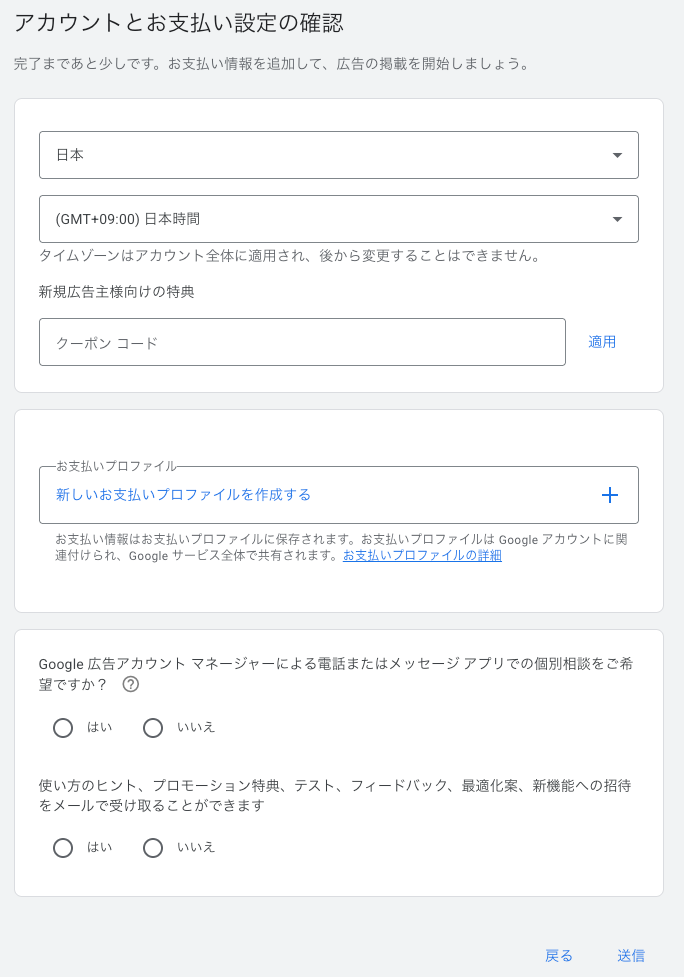684x977 pixels.
Task: Apply the coupon with 適用
Action: (x=601, y=341)
